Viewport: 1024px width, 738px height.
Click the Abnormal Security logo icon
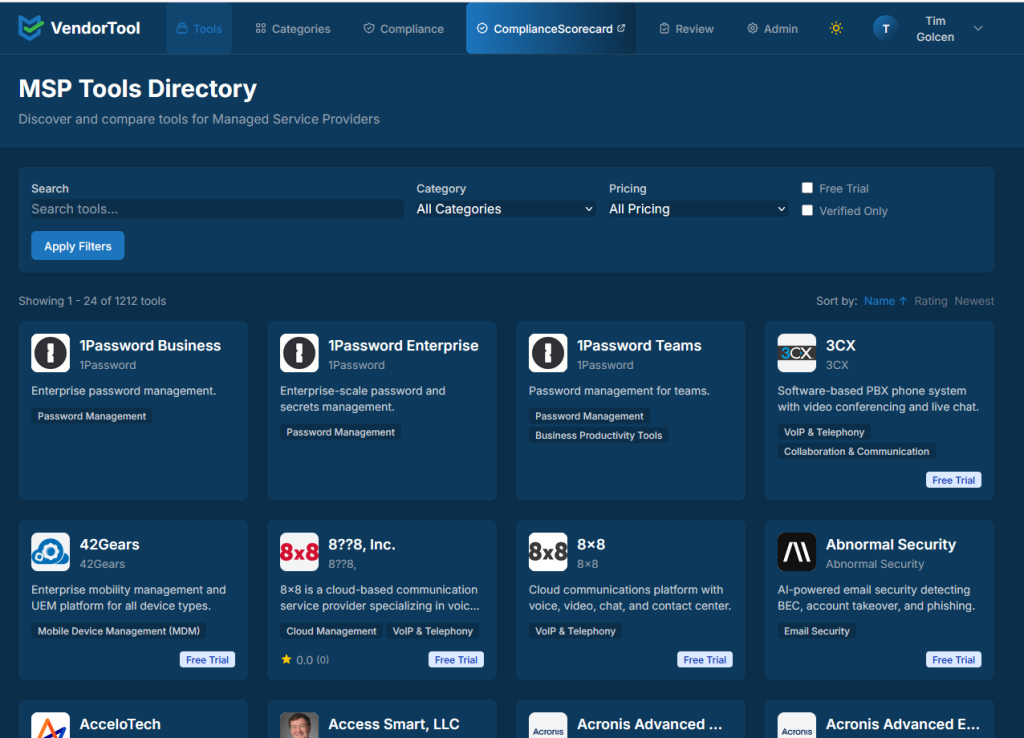pos(797,551)
